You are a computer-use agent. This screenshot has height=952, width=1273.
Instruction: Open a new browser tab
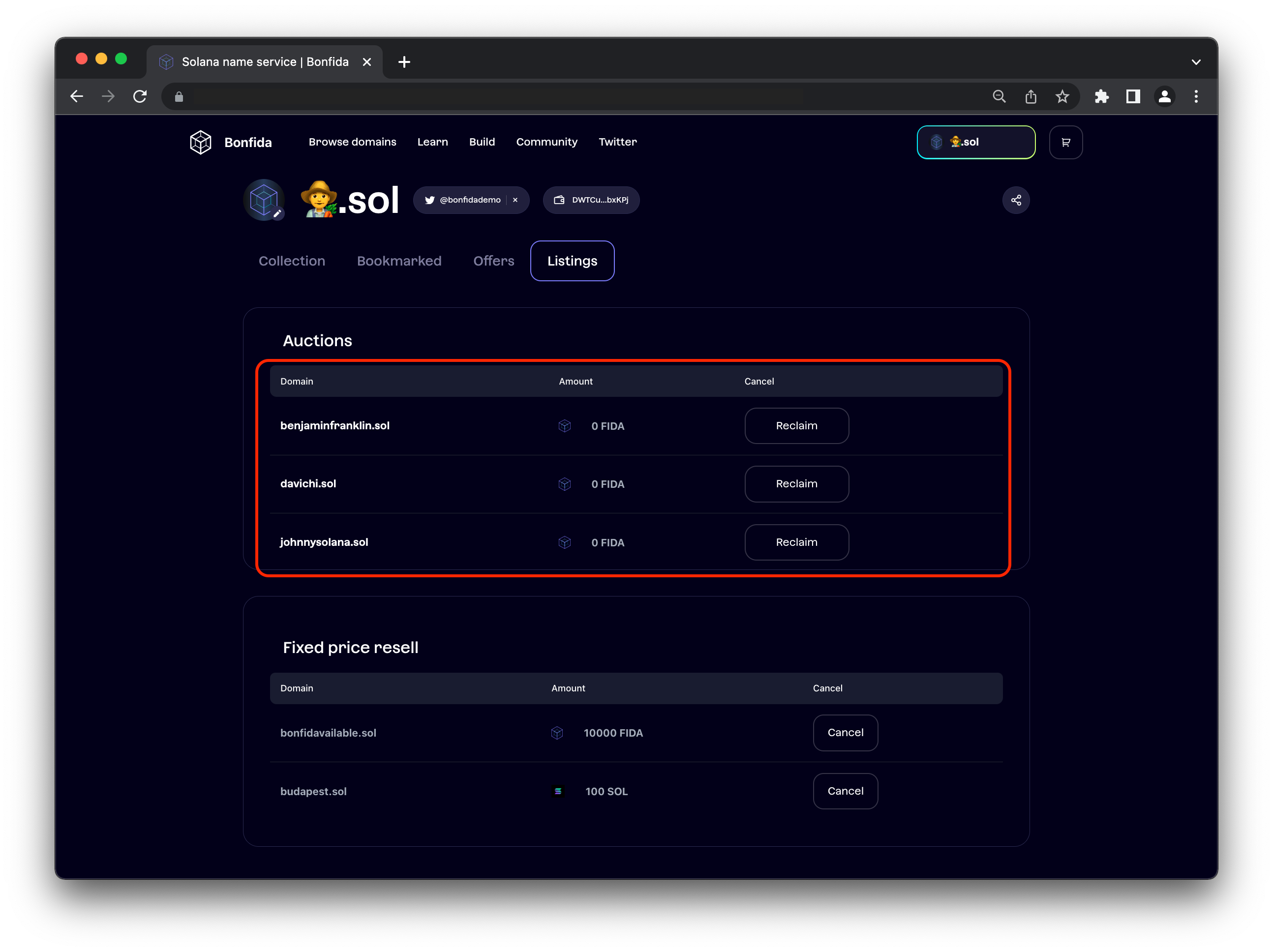(404, 62)
